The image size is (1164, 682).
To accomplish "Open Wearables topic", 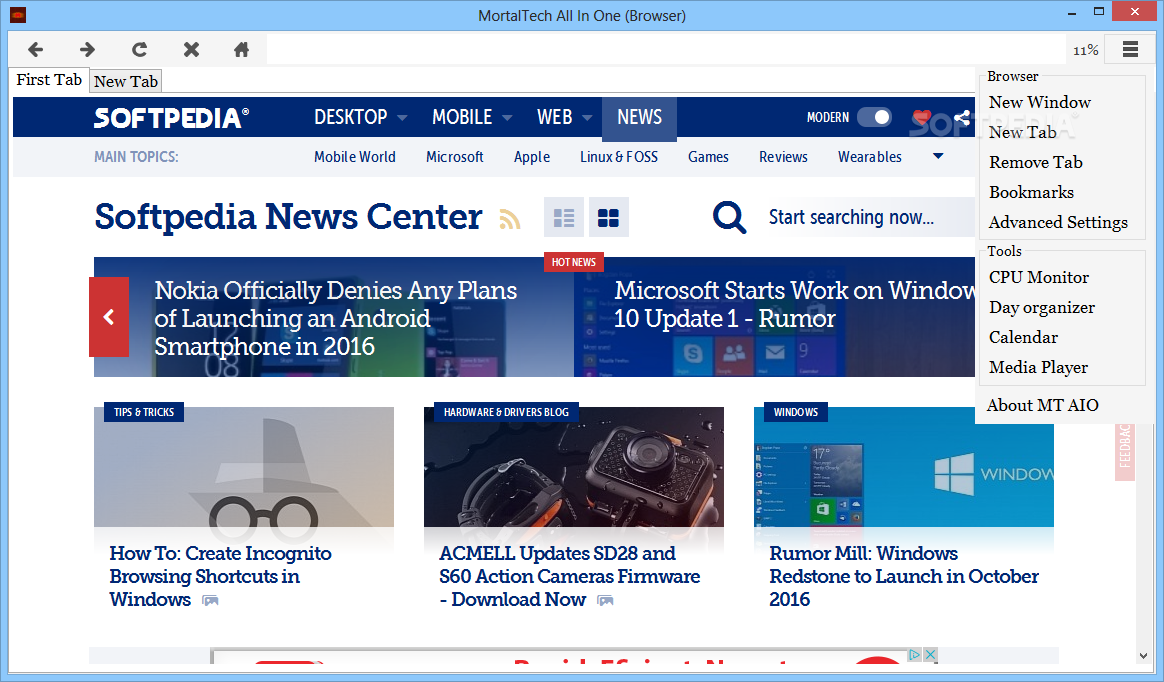I will [x=869, y=157].
